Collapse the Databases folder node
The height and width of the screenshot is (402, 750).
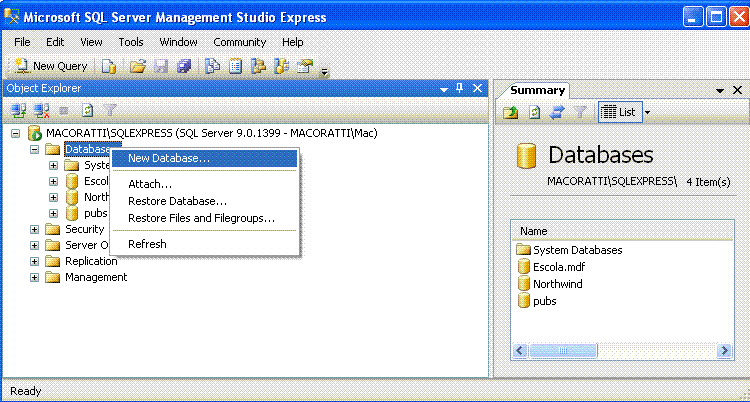(x=34, y=149)
